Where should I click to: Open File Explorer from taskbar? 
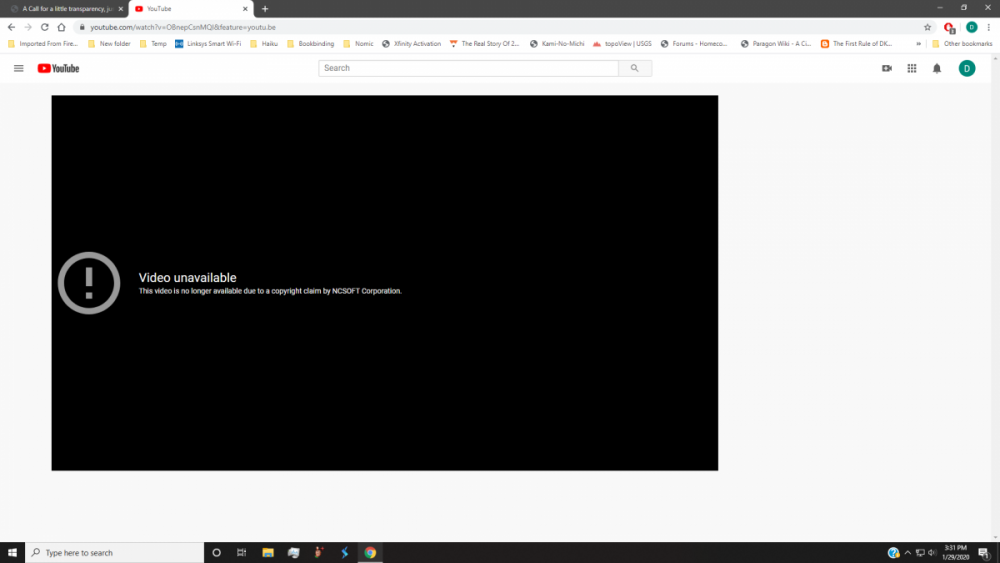[268, 553]
